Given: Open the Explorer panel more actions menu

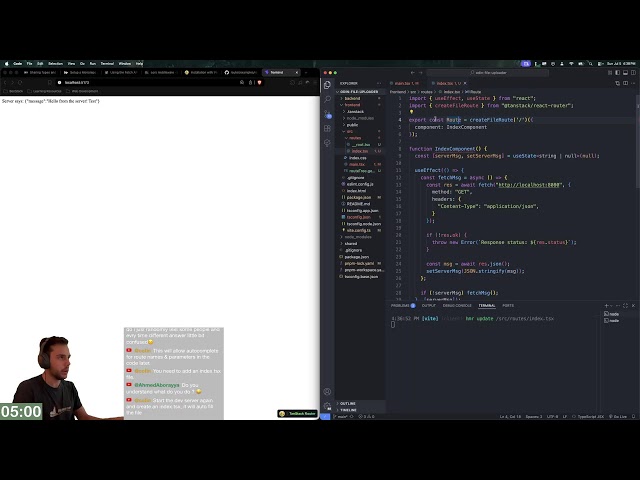Looking at the screenshot, I should tap(379, 83).
